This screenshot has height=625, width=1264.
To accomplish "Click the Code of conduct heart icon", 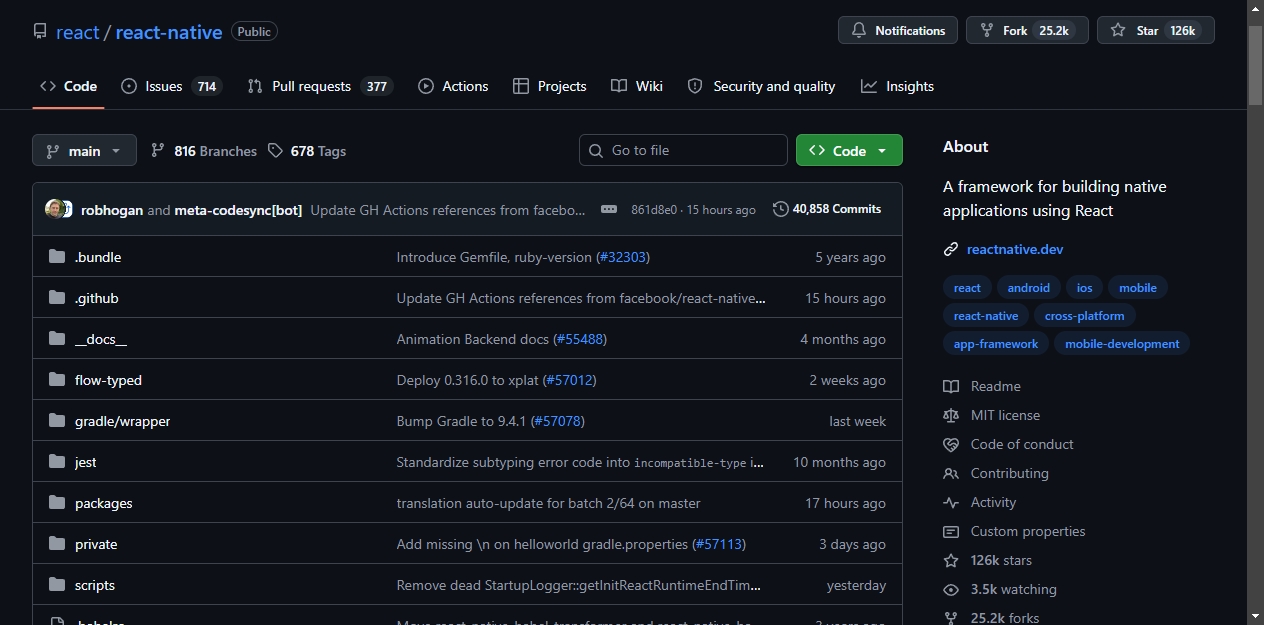I will 951,444.
